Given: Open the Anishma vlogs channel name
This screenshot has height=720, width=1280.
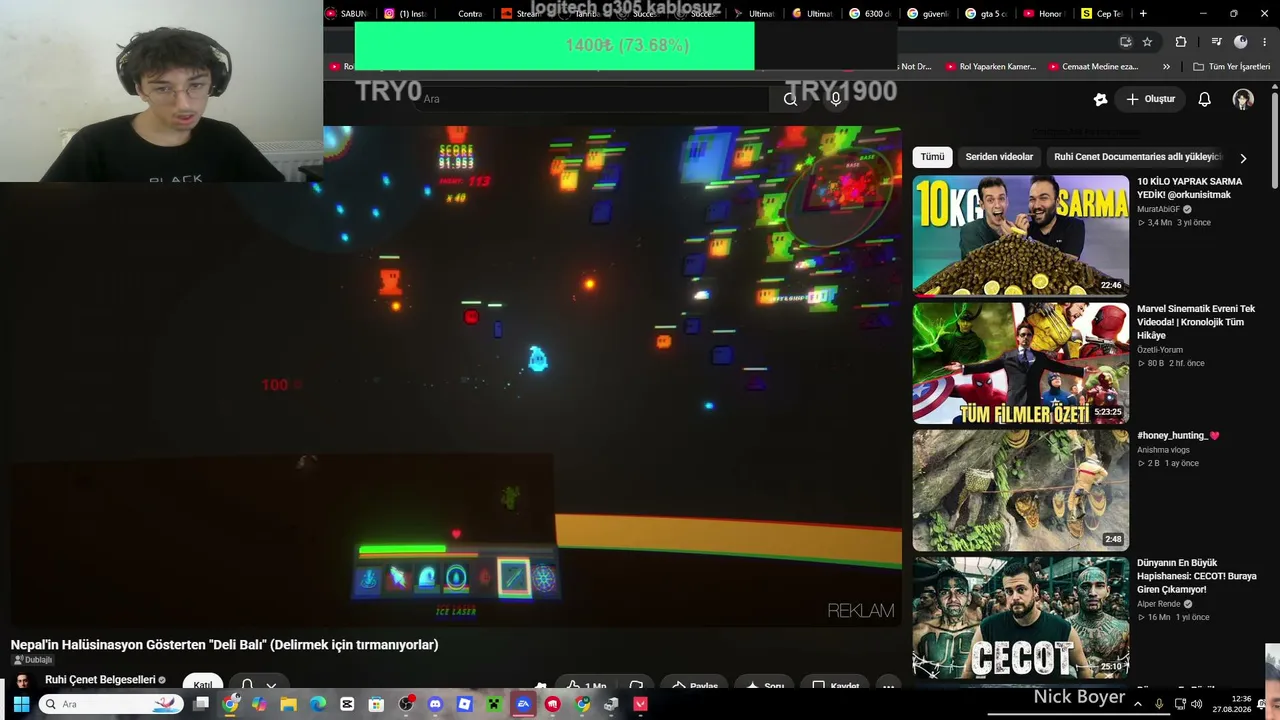Looking at the screenshot, I should (1164, 450).
